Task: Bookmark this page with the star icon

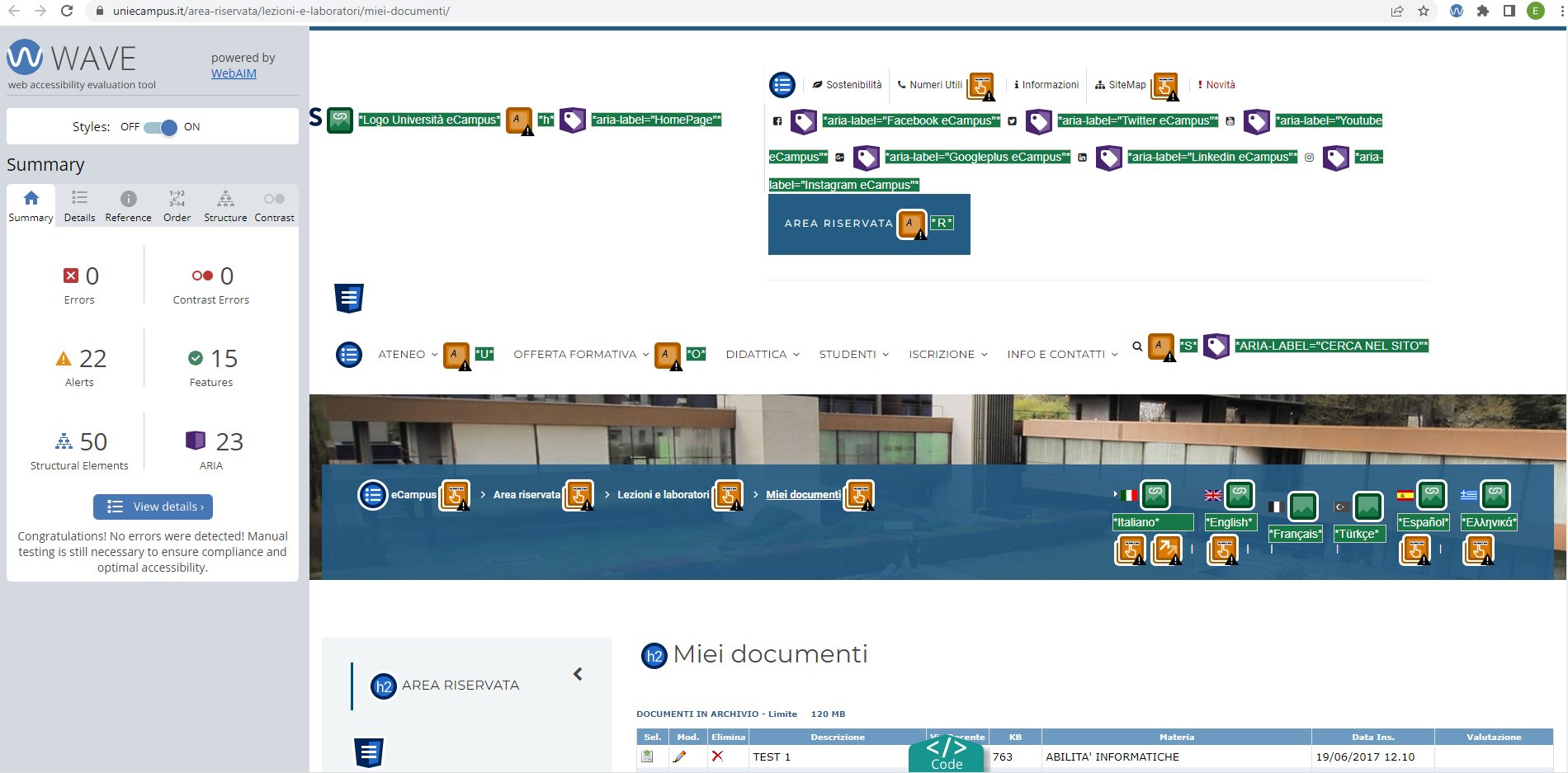Action: [1424, 11]
